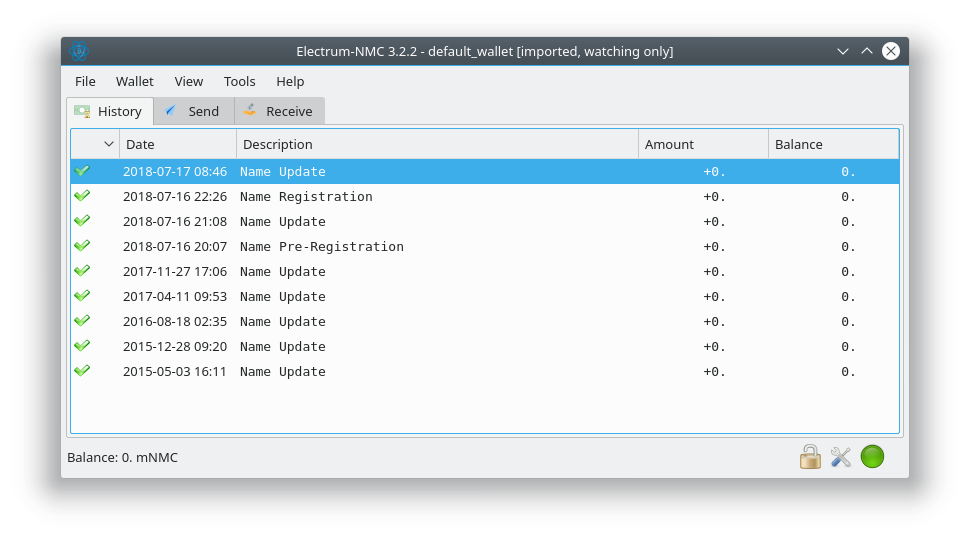
Task: Select the 2017-04-11 09:53 date cell
Action: click(175, 296)
